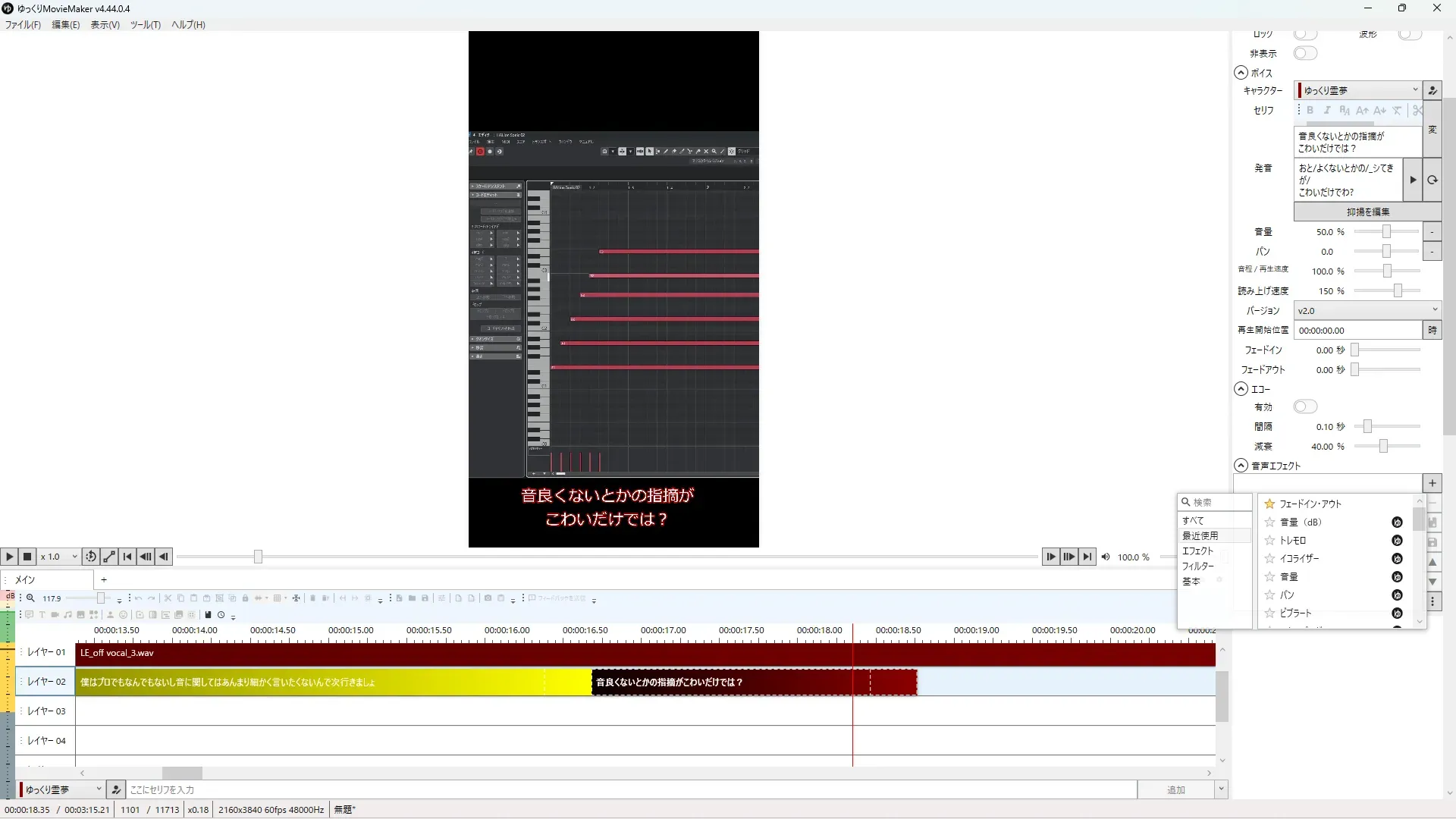Toggle the 非表示 hide switch
The height and width of the screenshot is (819, 1456).
click(x=1305, y=53)
